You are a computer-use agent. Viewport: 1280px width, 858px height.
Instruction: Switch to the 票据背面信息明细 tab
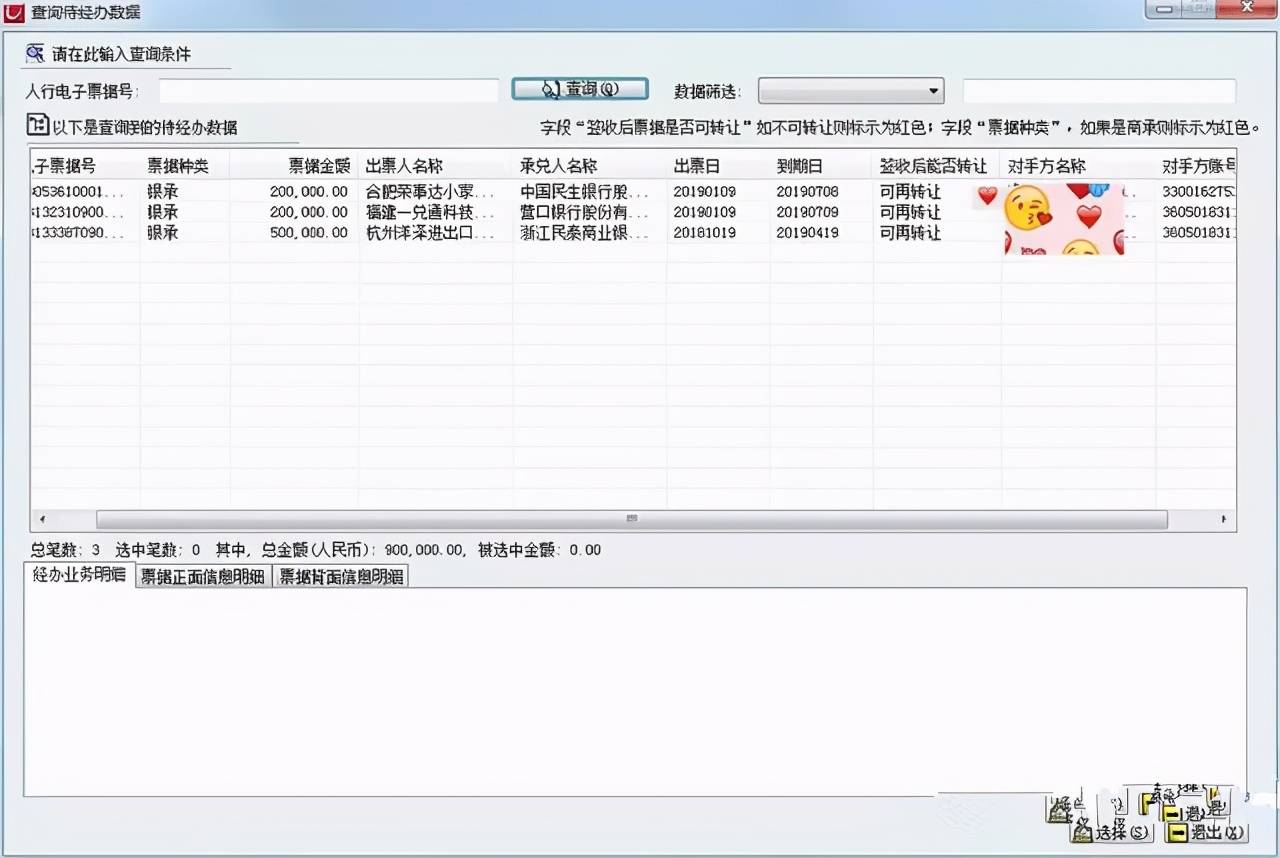(x=340, y=575)
